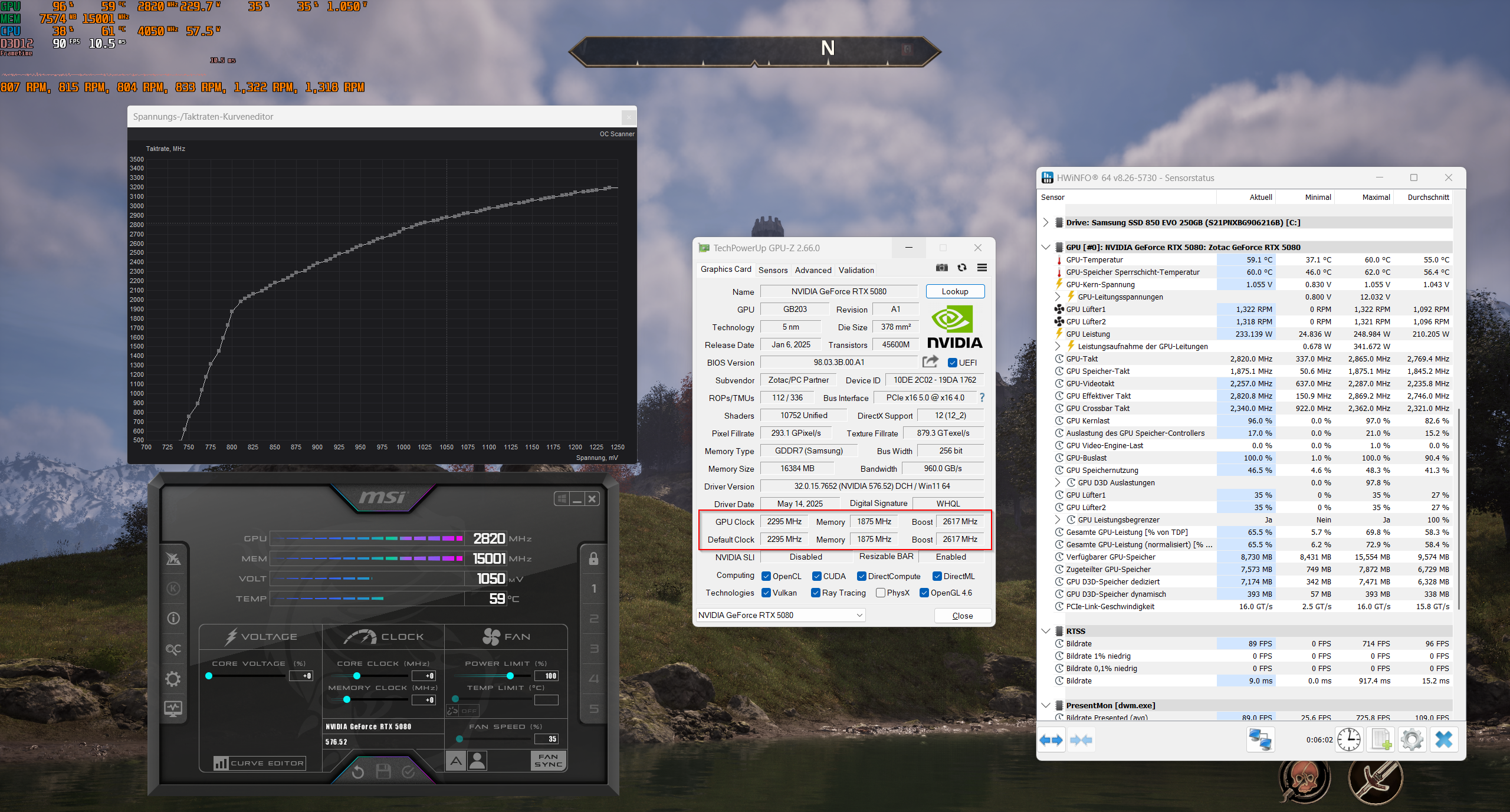The height and width of the screenshot is (812, 1510).
Task: Toggle the Ray Tracing checkbox
Action: (816, 593)
